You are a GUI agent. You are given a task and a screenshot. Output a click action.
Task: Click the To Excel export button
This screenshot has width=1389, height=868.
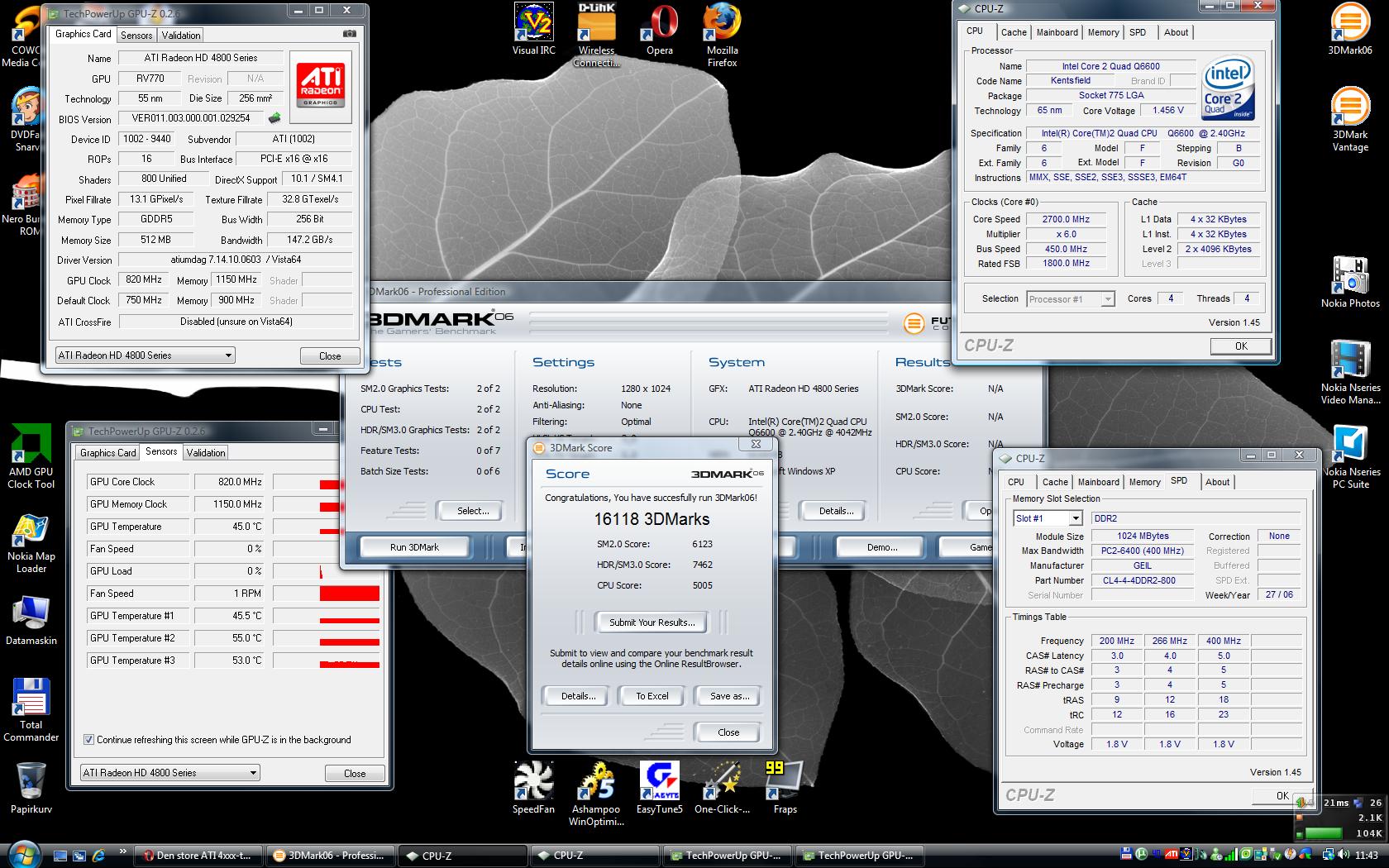coord(652,696)
